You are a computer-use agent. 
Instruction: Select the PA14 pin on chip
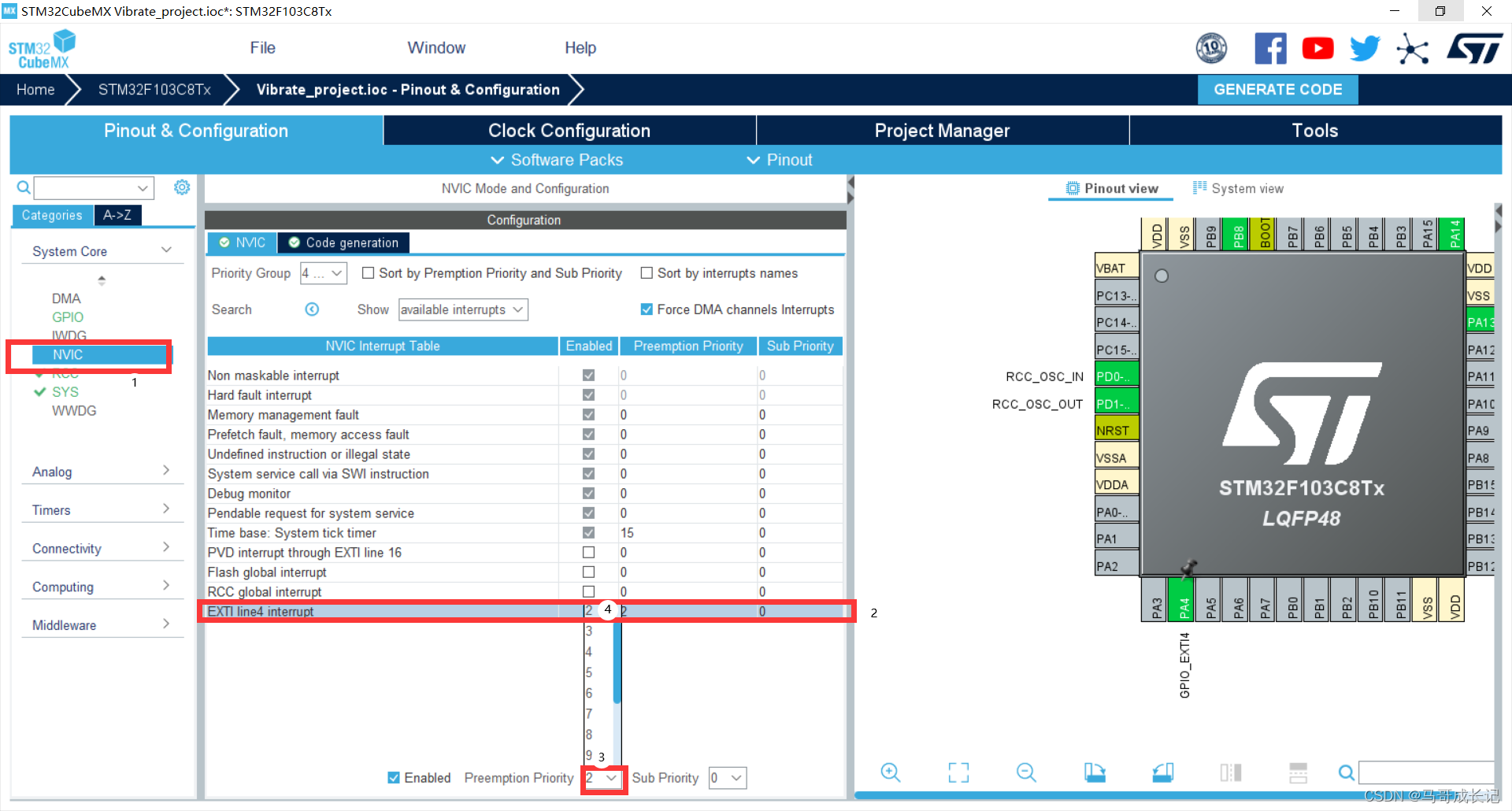(x=1454, y=234)
